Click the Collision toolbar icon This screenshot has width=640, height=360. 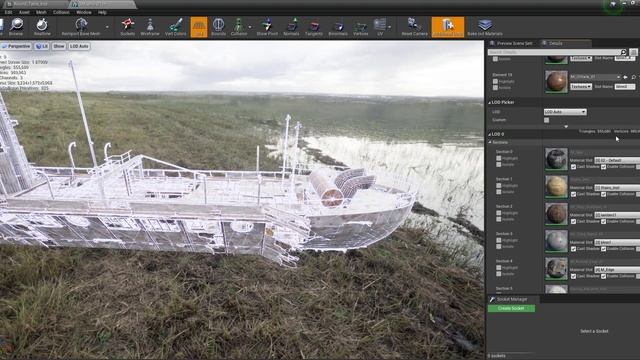(239, 27)
